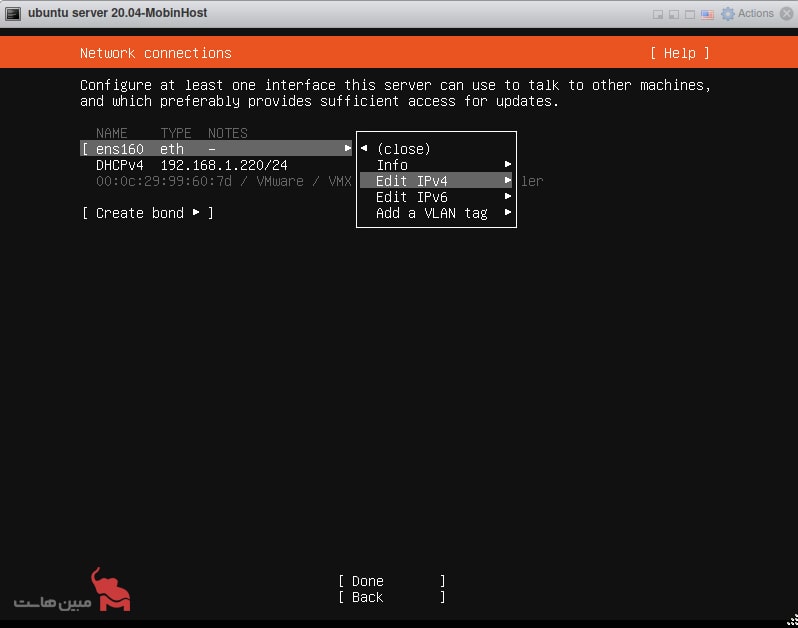
Task: Select the ens160 eth interface row
Action: tap(216, 149)
